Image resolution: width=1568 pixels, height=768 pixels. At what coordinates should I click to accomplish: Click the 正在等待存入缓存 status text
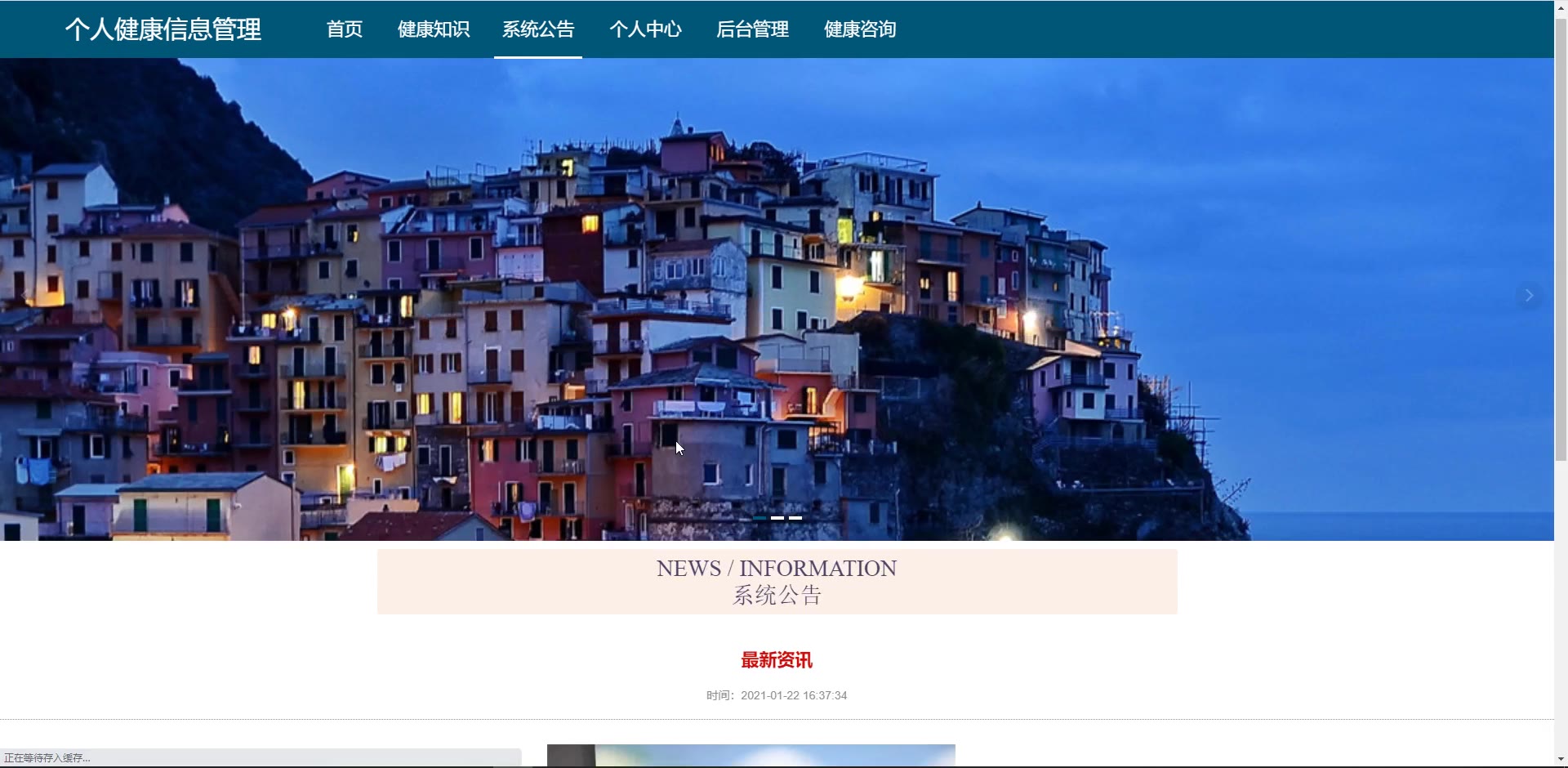pos(47,758)
